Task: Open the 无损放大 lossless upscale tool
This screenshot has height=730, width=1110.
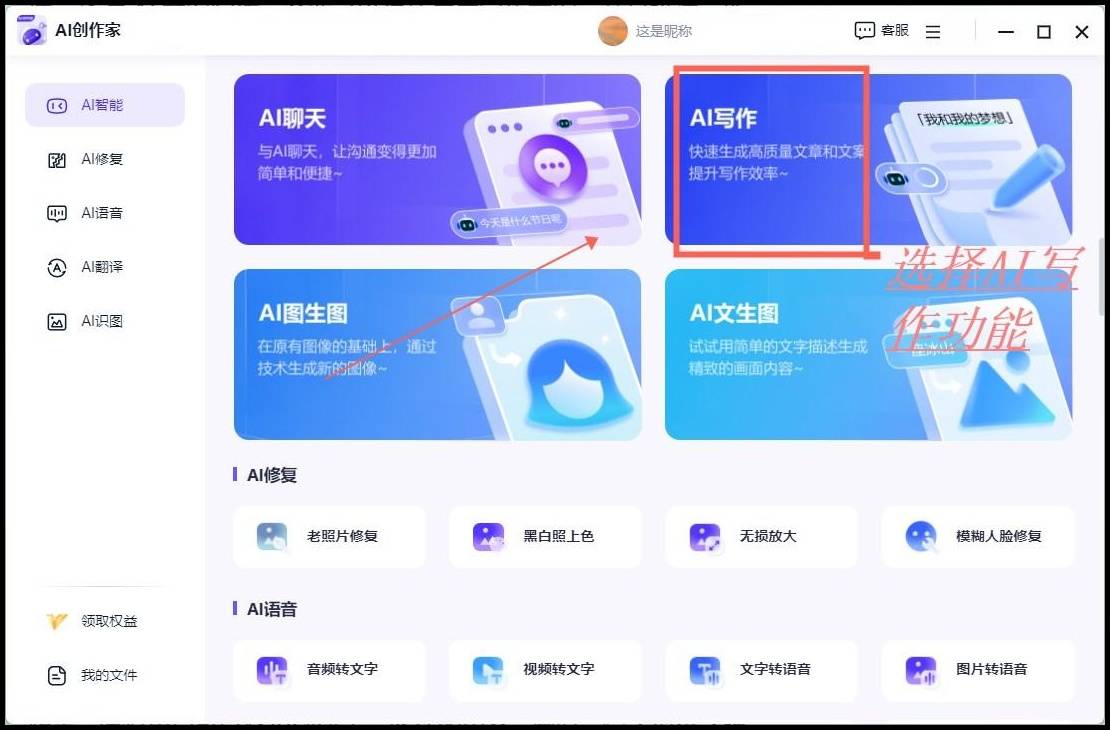Action: click(762, 536)
